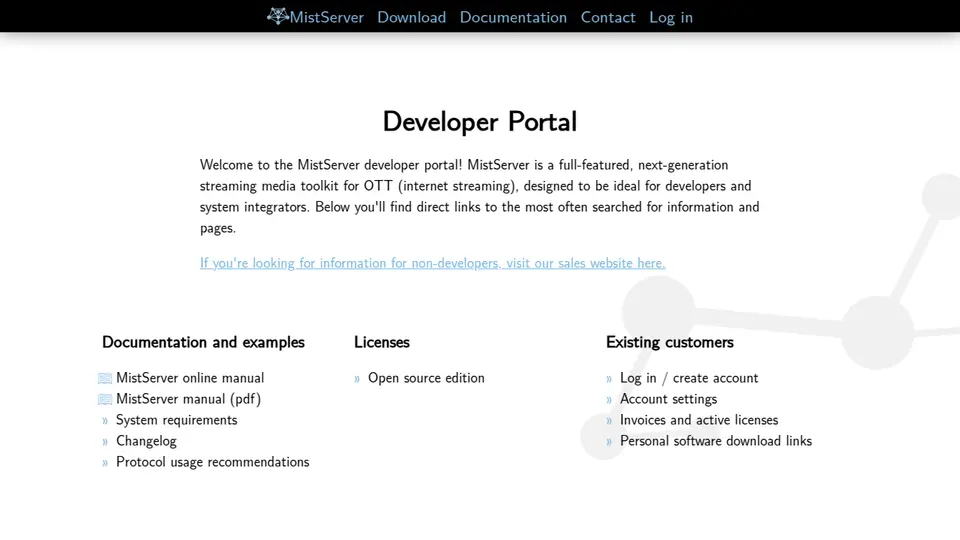This screenshot has width=960, height=540.
Task: Visit the sales website for non-developers link
Action: point(432,263)
